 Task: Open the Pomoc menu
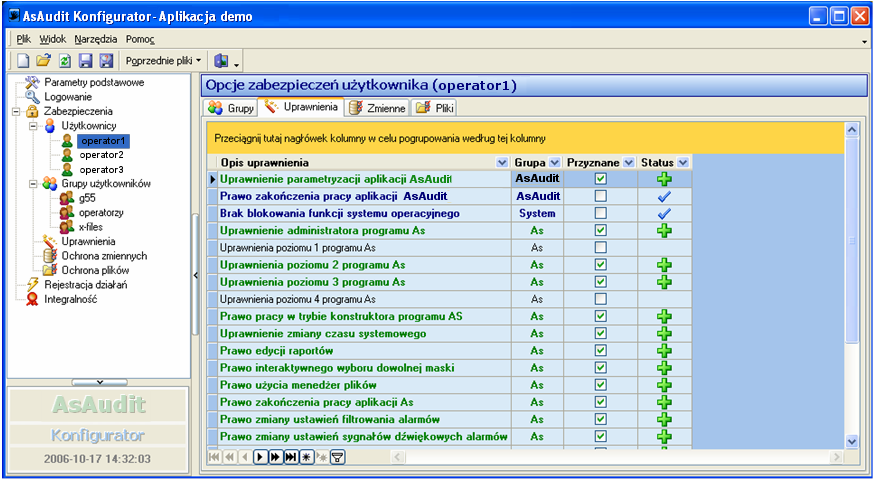pyautogui.click(x=140, y=39)
